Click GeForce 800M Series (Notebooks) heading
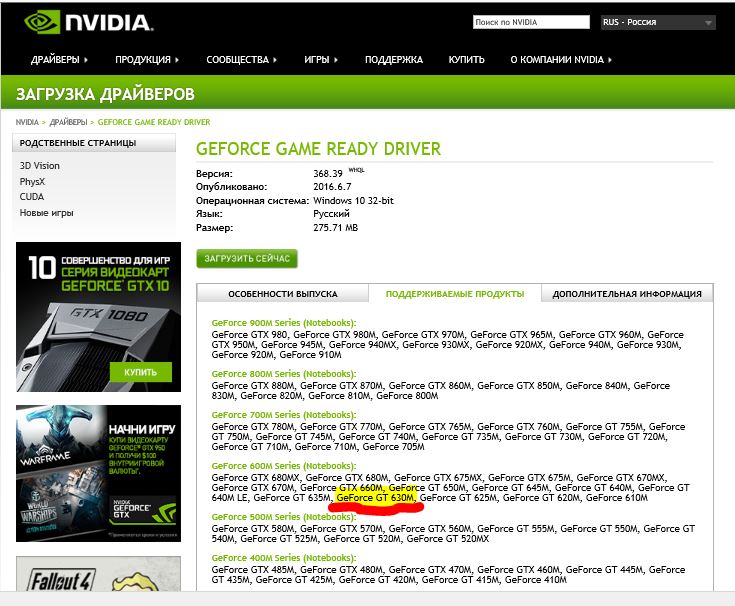 pyautogui.click(x=284, y=374)
